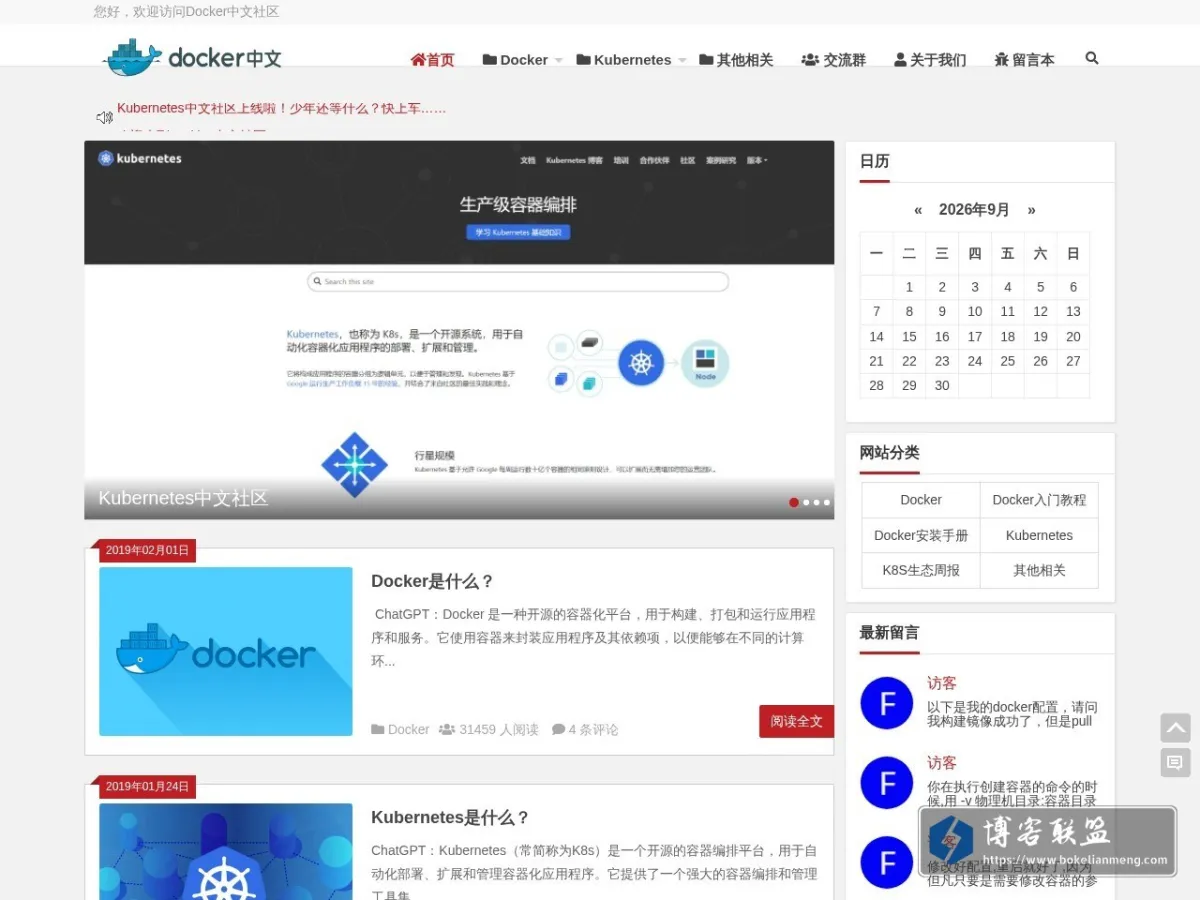Click the avatar of the first 访客 comment

click(887, 703)
